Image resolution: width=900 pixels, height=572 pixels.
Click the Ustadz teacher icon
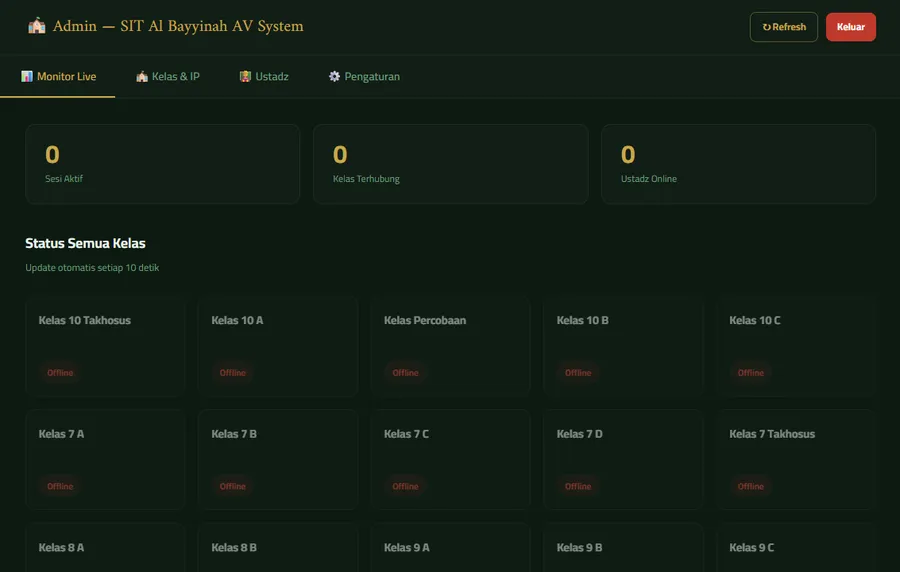point(245,76)
